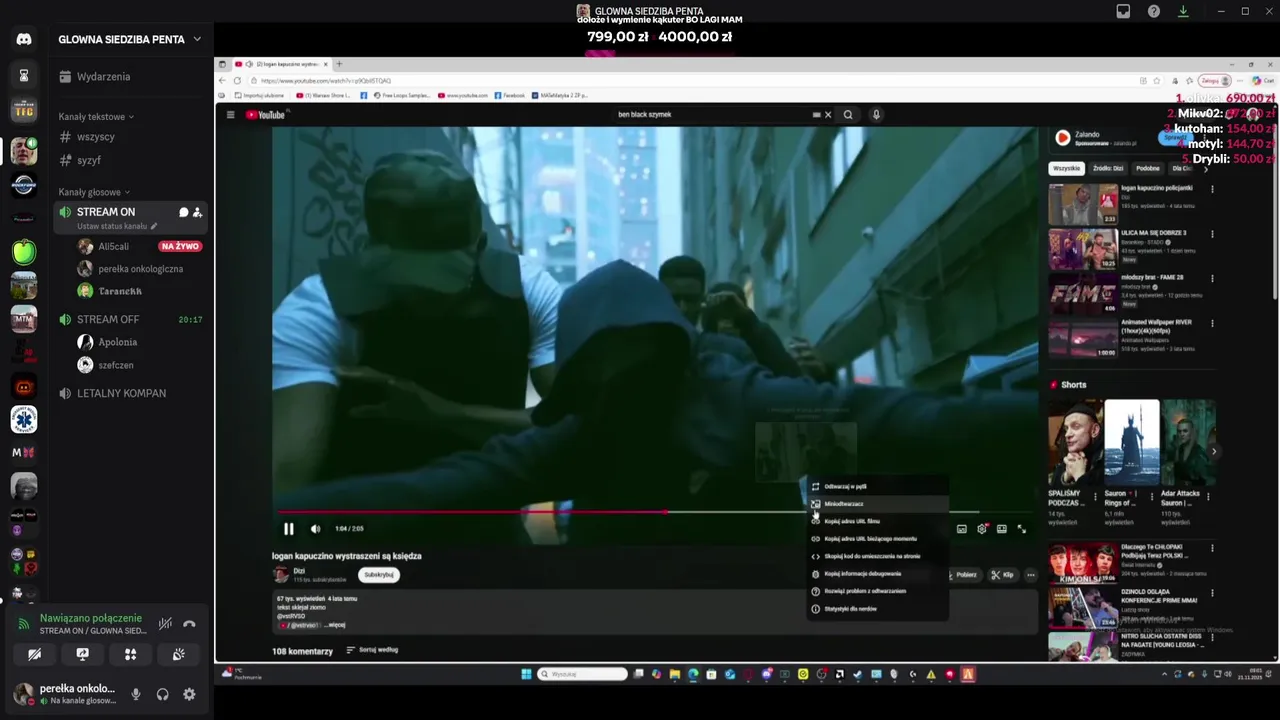Viewport: 1280px width, 720px height.
Task: Open Discord inbox icon in title bar
Action: tap(1123, 11)
